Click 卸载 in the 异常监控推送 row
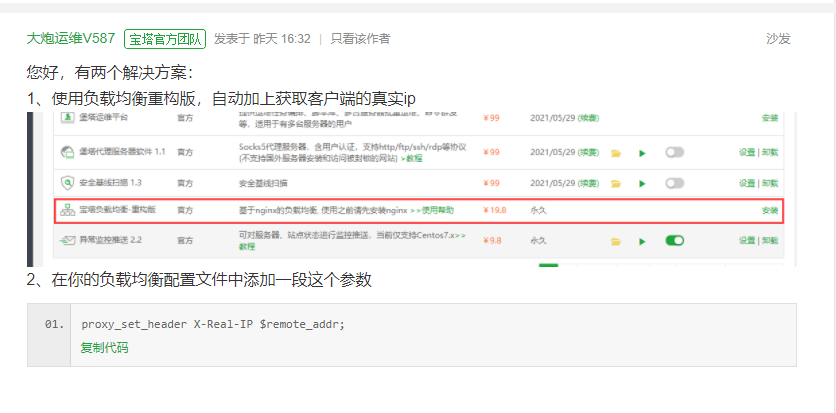 point(770,241)
